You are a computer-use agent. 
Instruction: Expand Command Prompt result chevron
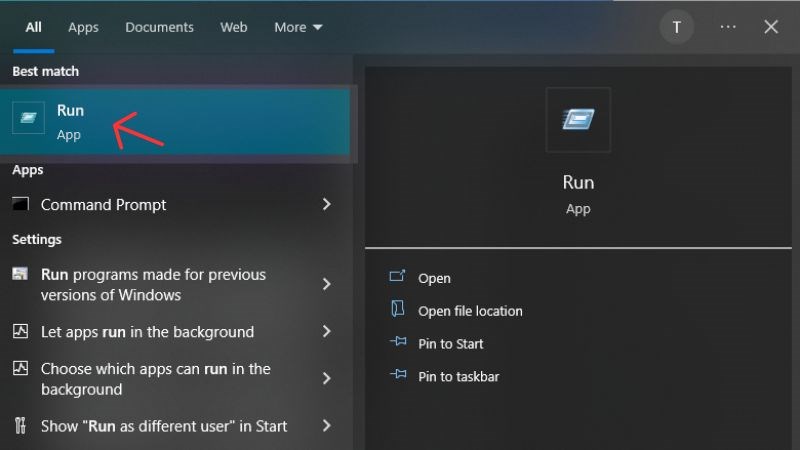coord(327,204)
